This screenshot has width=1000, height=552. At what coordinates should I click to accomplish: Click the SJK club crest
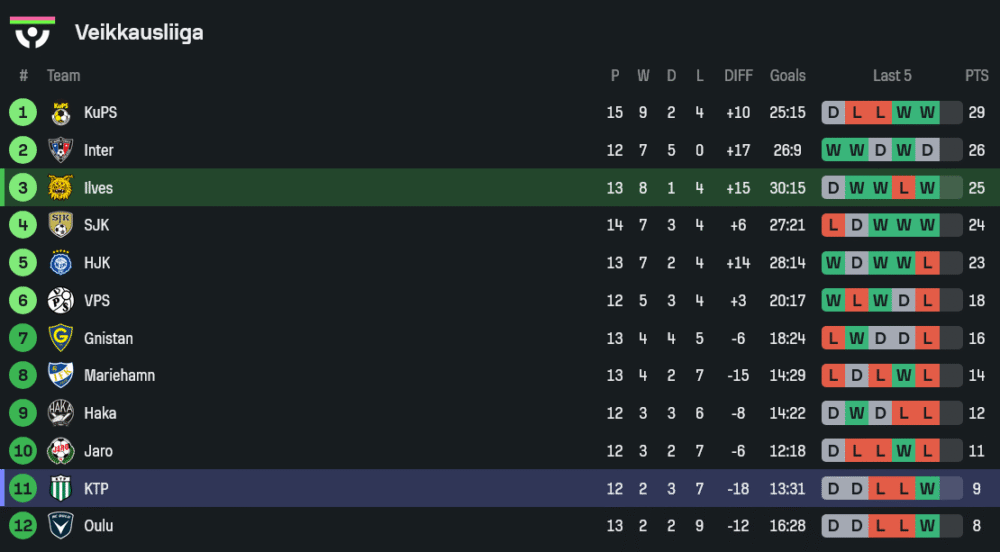click(x=61, y=225)
